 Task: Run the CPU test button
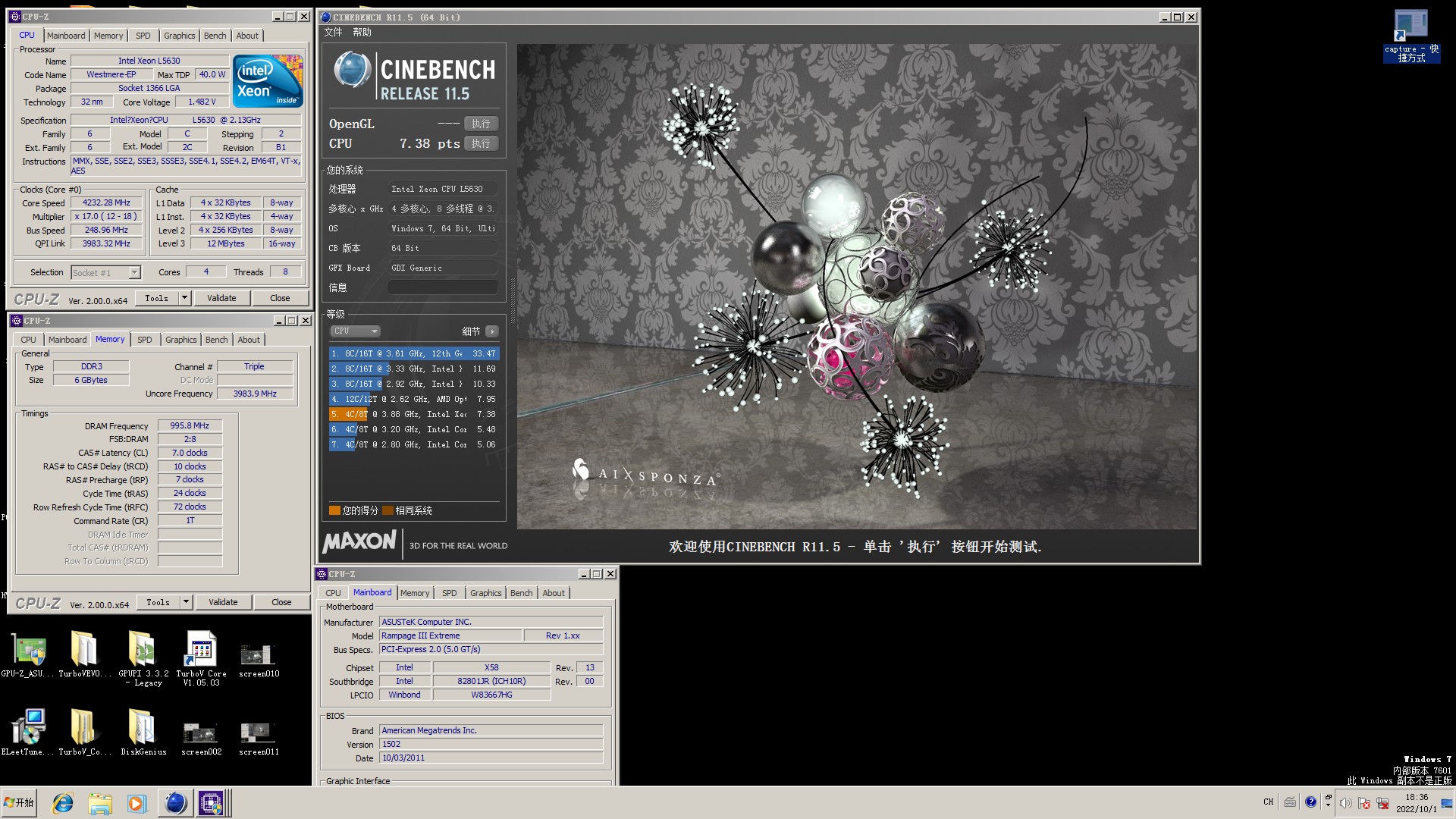click(481, 143)
